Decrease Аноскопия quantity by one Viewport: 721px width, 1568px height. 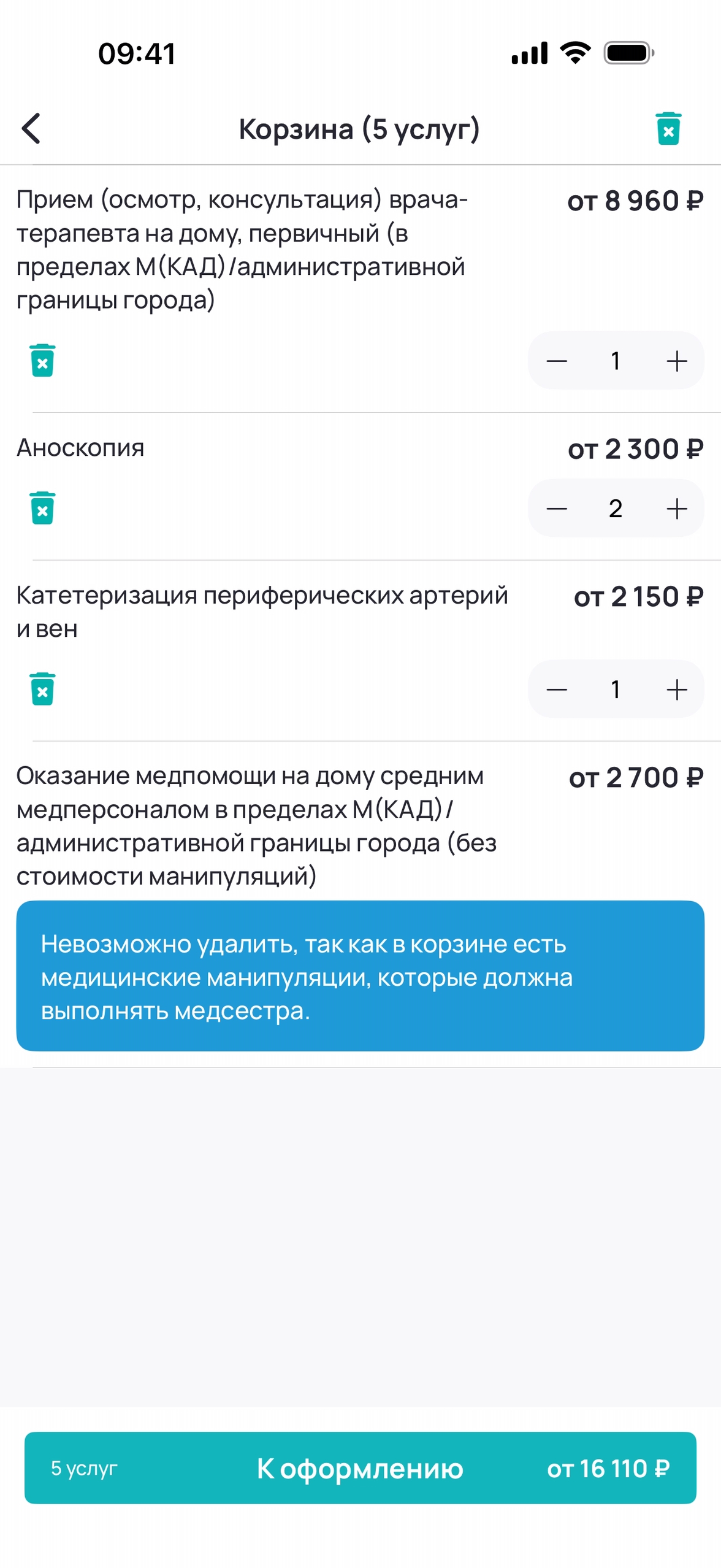pyautogui.click(x=557, y=509)
